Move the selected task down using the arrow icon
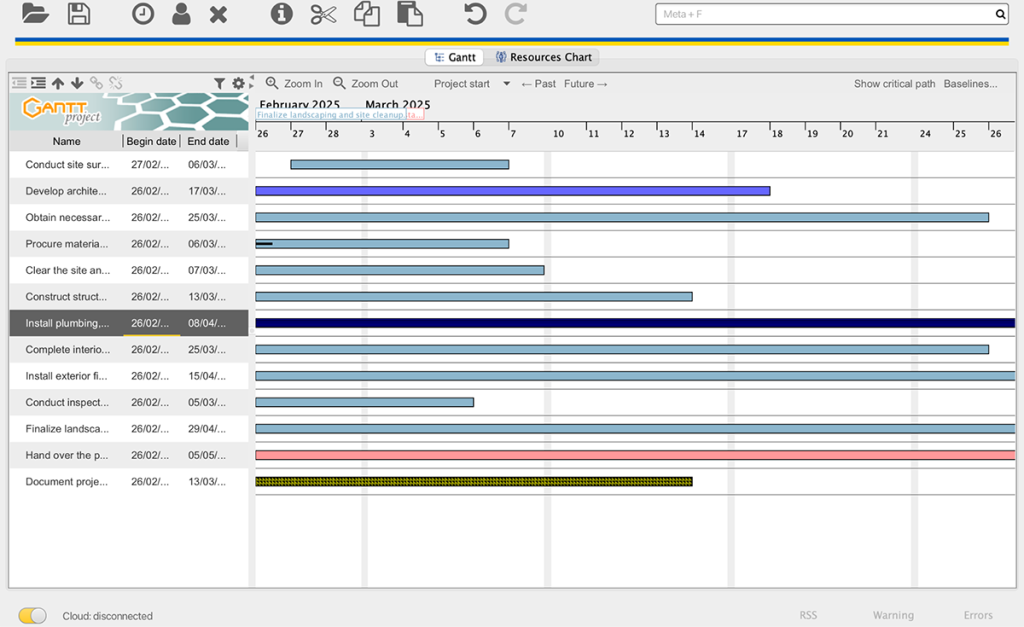The image size is (1024, 627). (77, 83)
